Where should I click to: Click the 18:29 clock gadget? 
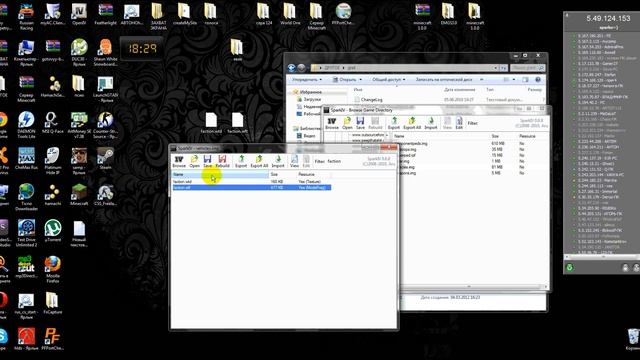[141, 49]
